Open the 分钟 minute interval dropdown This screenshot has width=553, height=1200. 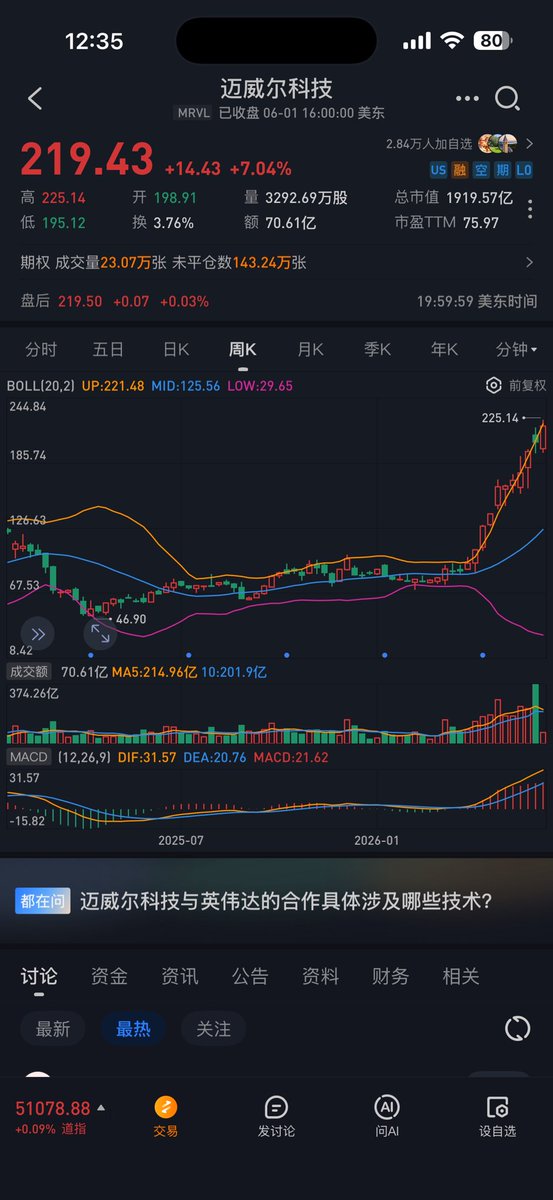[x=517, y=349]
